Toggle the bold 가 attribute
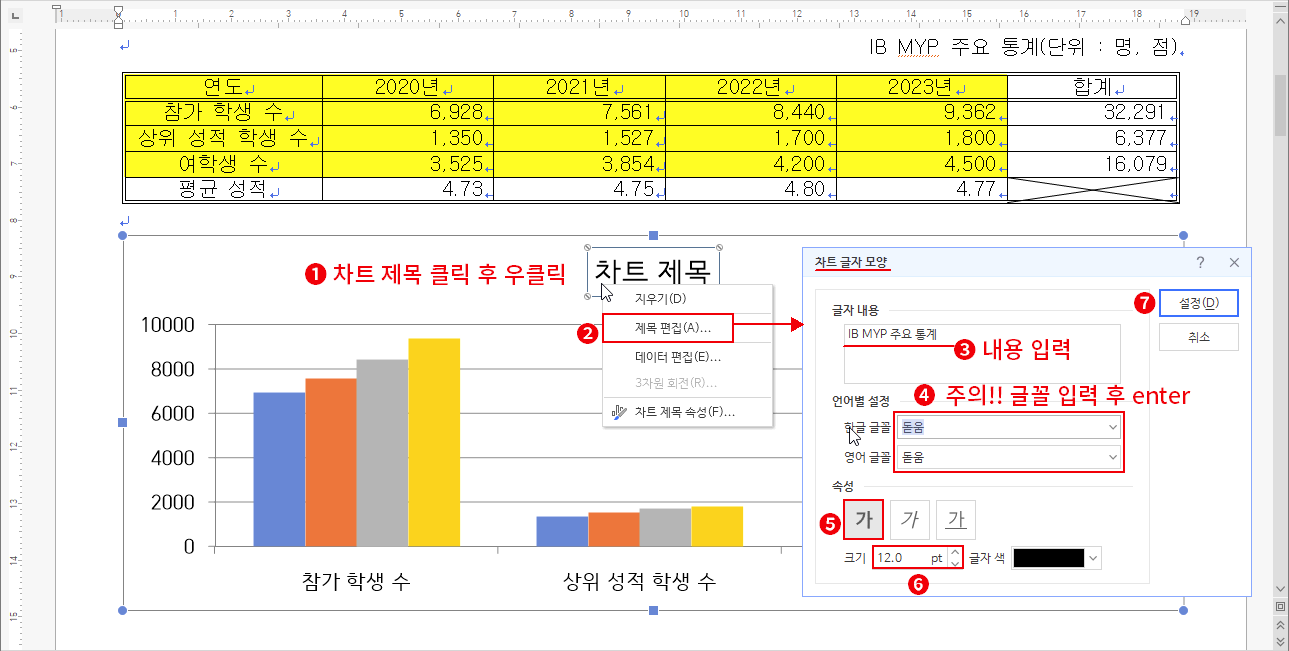 coord(864,519)
